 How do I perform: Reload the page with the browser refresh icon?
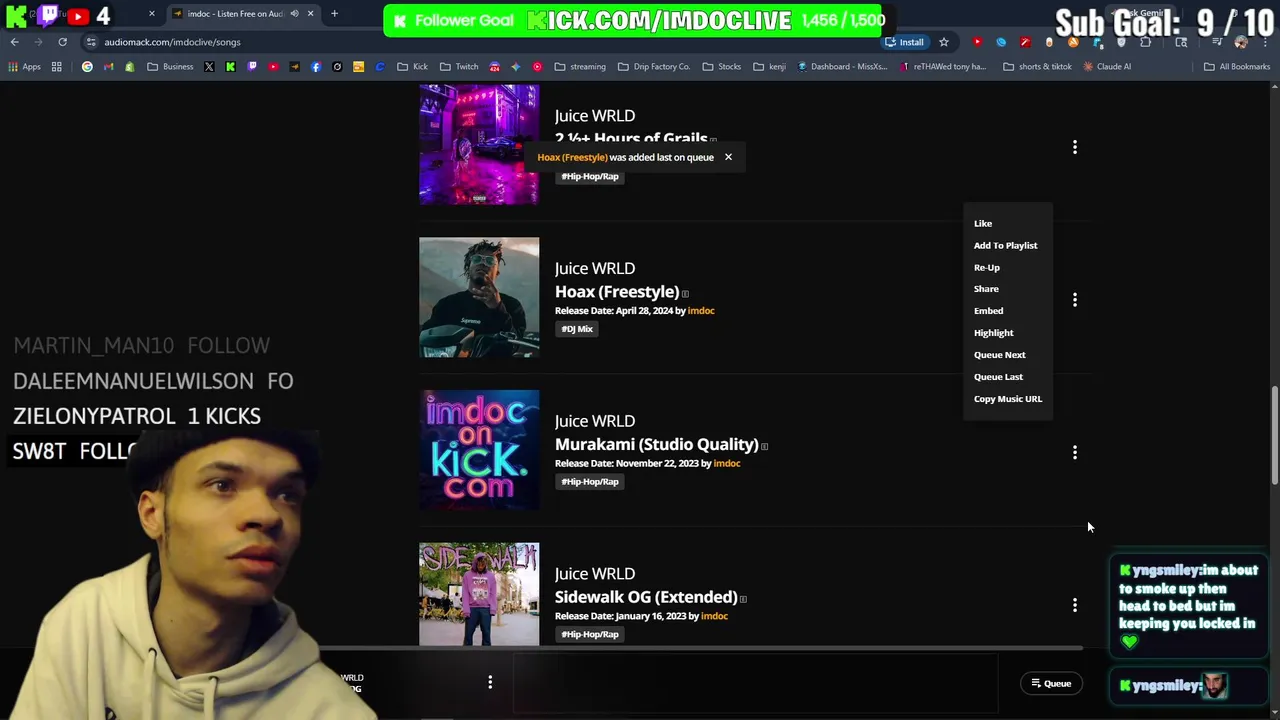click(x=62, y=42)
